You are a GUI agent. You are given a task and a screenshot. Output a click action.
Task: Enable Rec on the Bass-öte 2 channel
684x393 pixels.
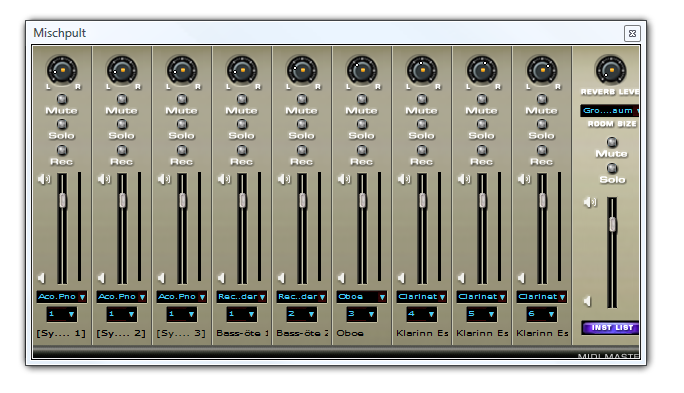302,150
